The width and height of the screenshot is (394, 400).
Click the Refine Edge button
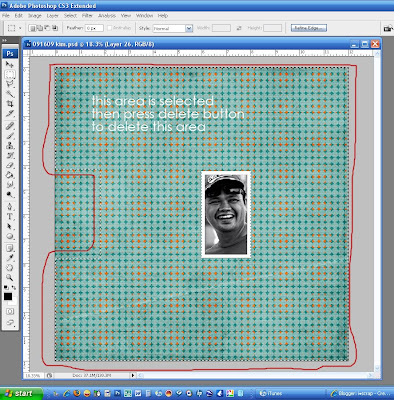tap(309, 28)
